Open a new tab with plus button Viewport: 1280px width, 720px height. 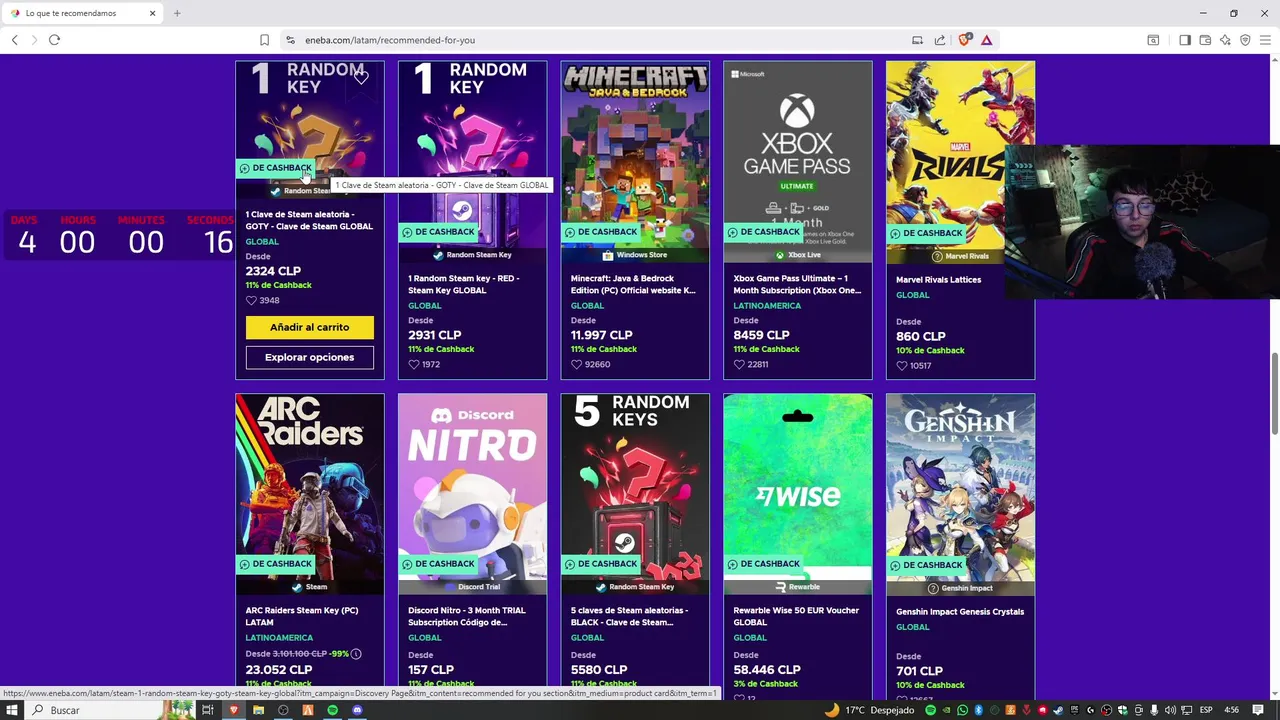pyautogui.click(x=177, y=13)
